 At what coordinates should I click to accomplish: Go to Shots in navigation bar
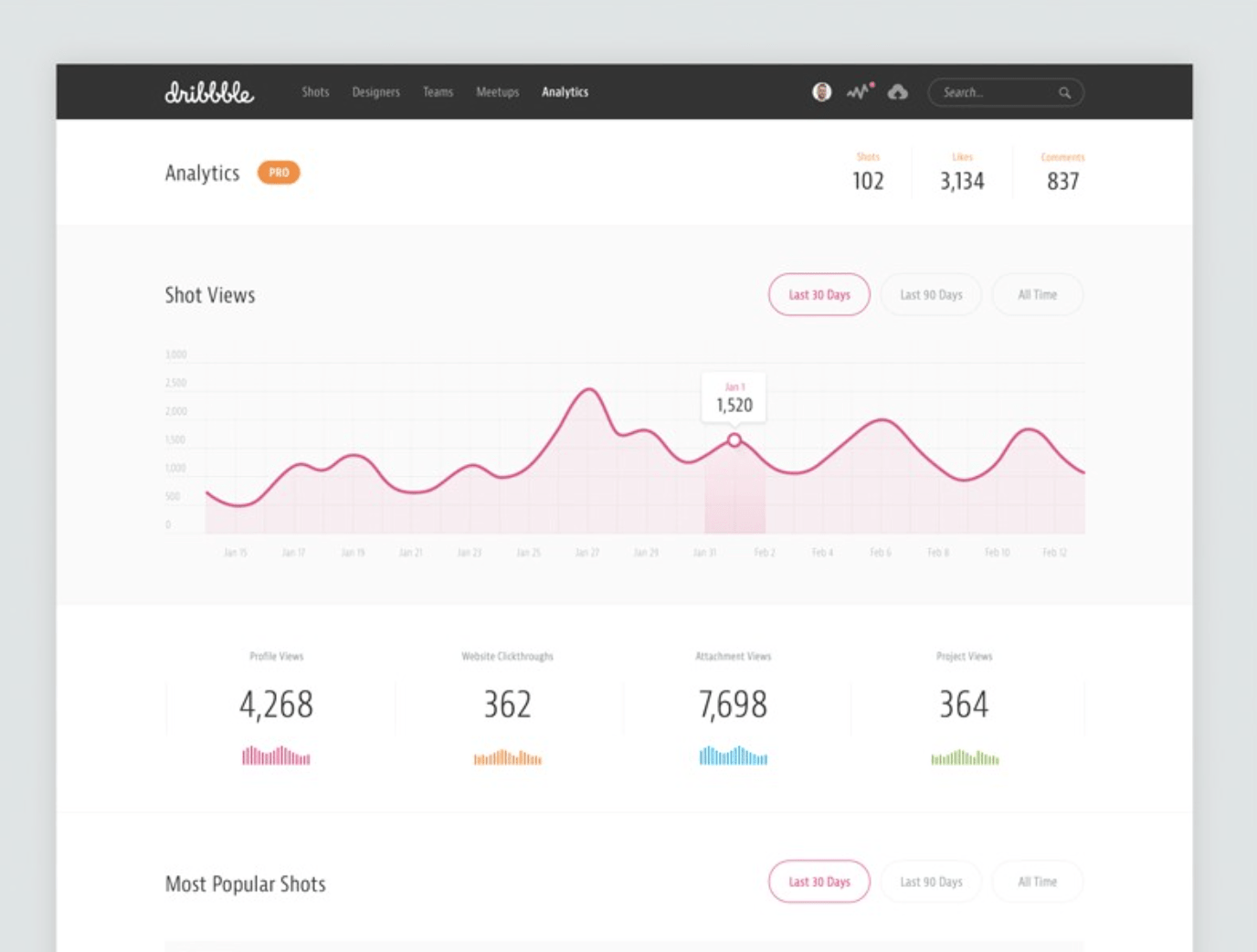coord(315,92)
